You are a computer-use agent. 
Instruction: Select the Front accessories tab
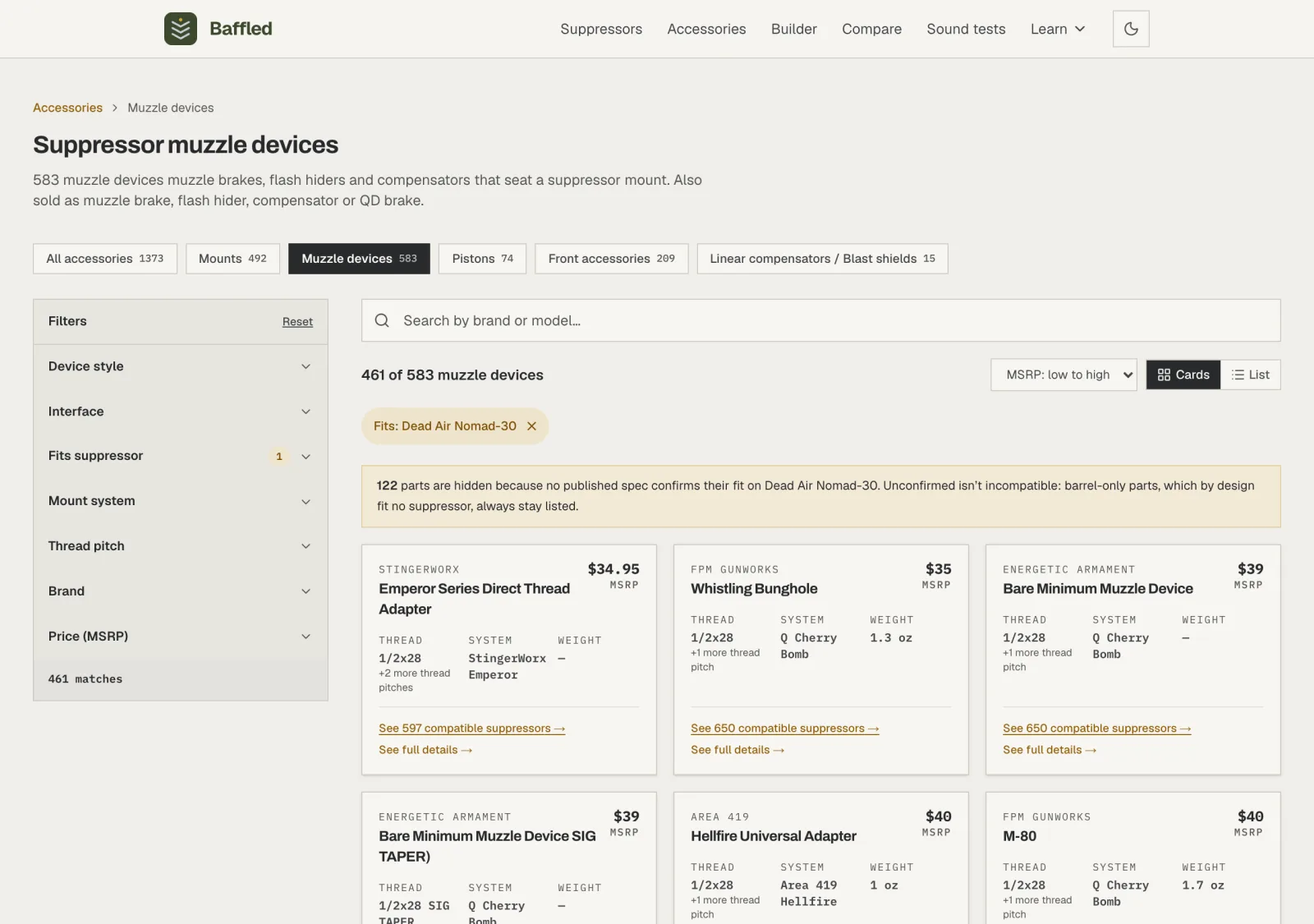pyautogui.click(x=612, y=259)
